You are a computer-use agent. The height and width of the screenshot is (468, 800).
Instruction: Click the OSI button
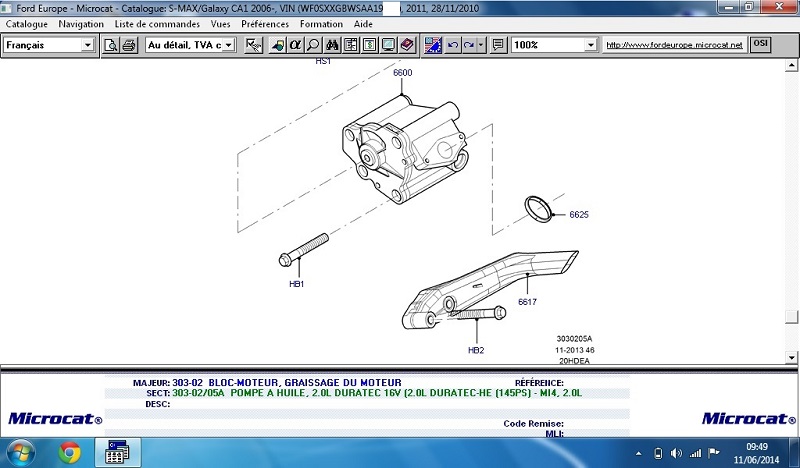click(760, 44)
